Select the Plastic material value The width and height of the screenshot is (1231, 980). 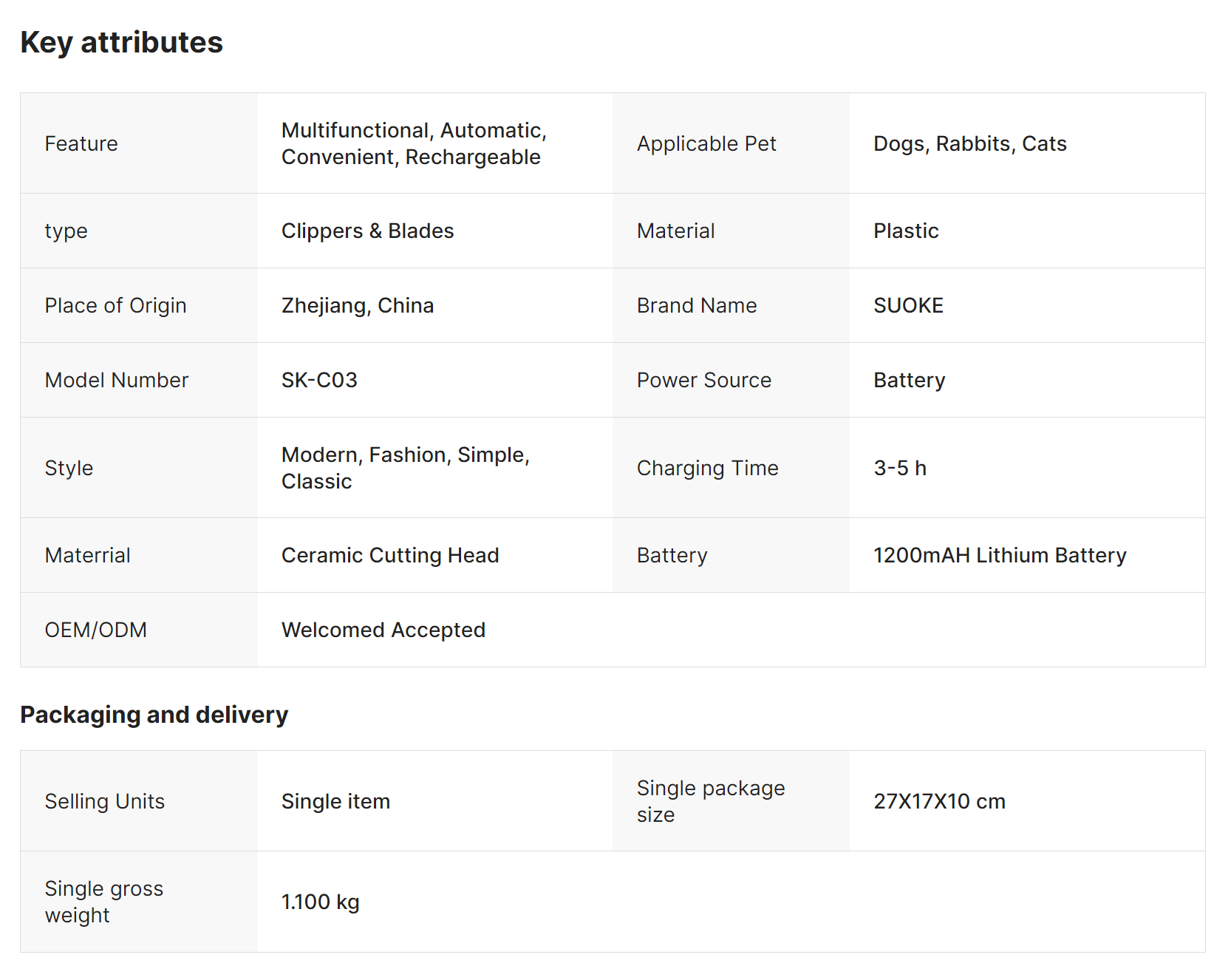click(x=906, y=231)
